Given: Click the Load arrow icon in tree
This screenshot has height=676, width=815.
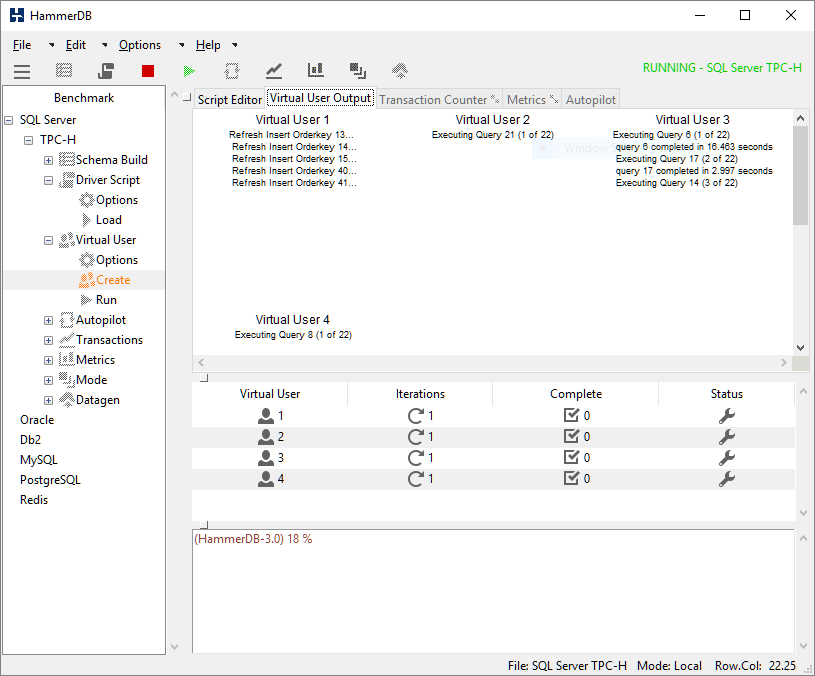Looking at the screenshot, I should [x=86, y=220].
